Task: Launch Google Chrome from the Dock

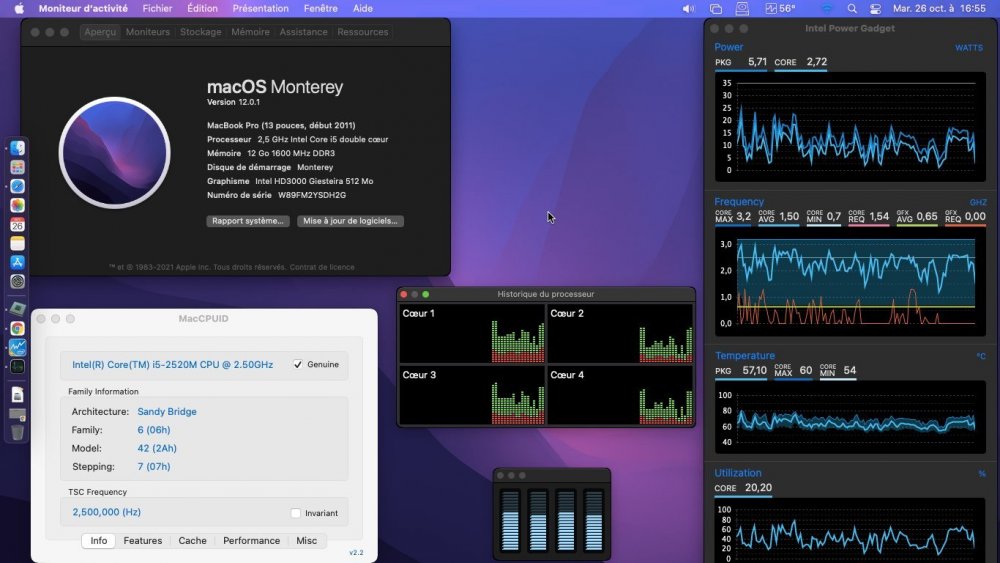Action: point(17,328)
